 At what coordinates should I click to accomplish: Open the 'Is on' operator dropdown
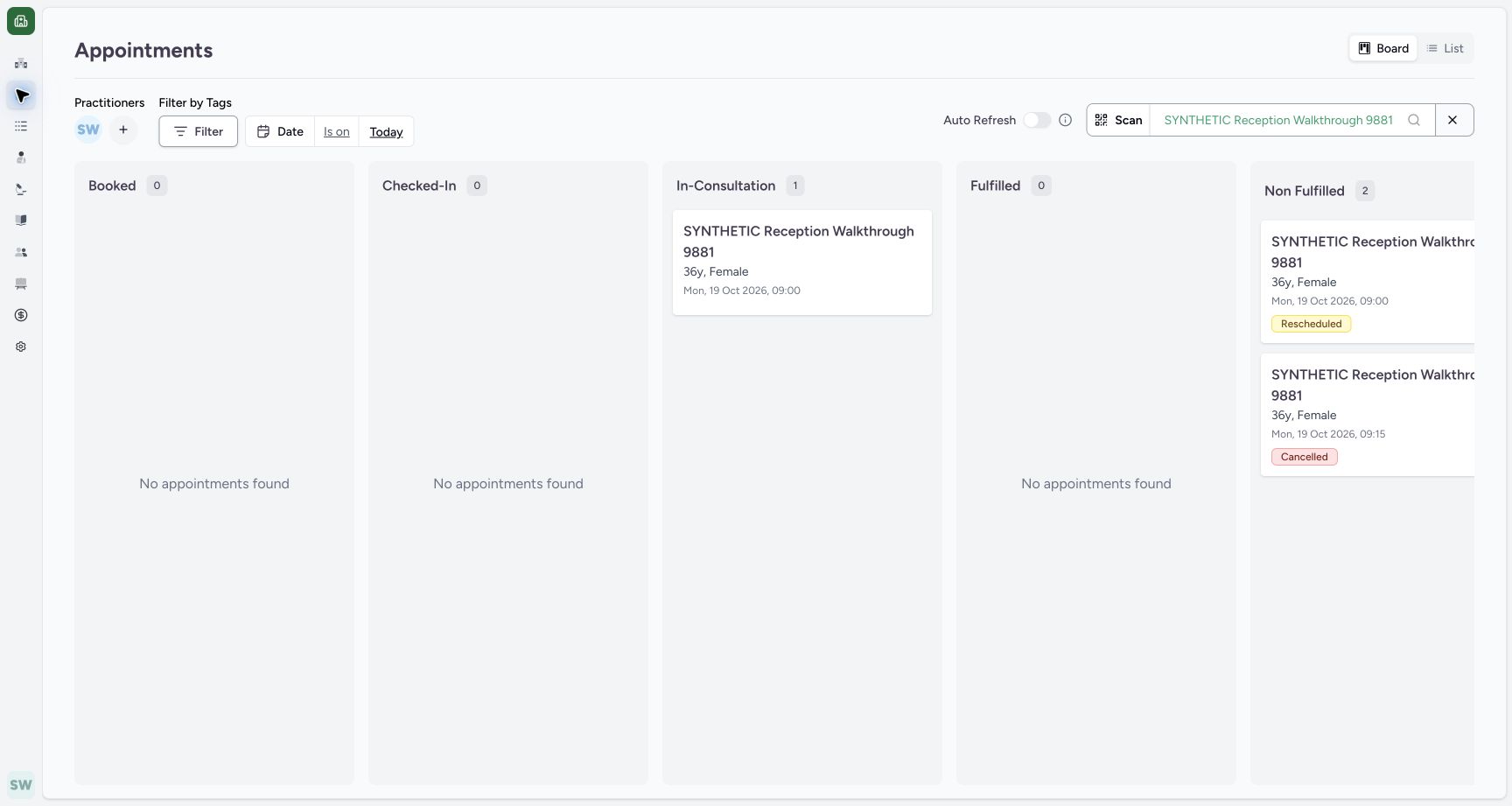337,131
